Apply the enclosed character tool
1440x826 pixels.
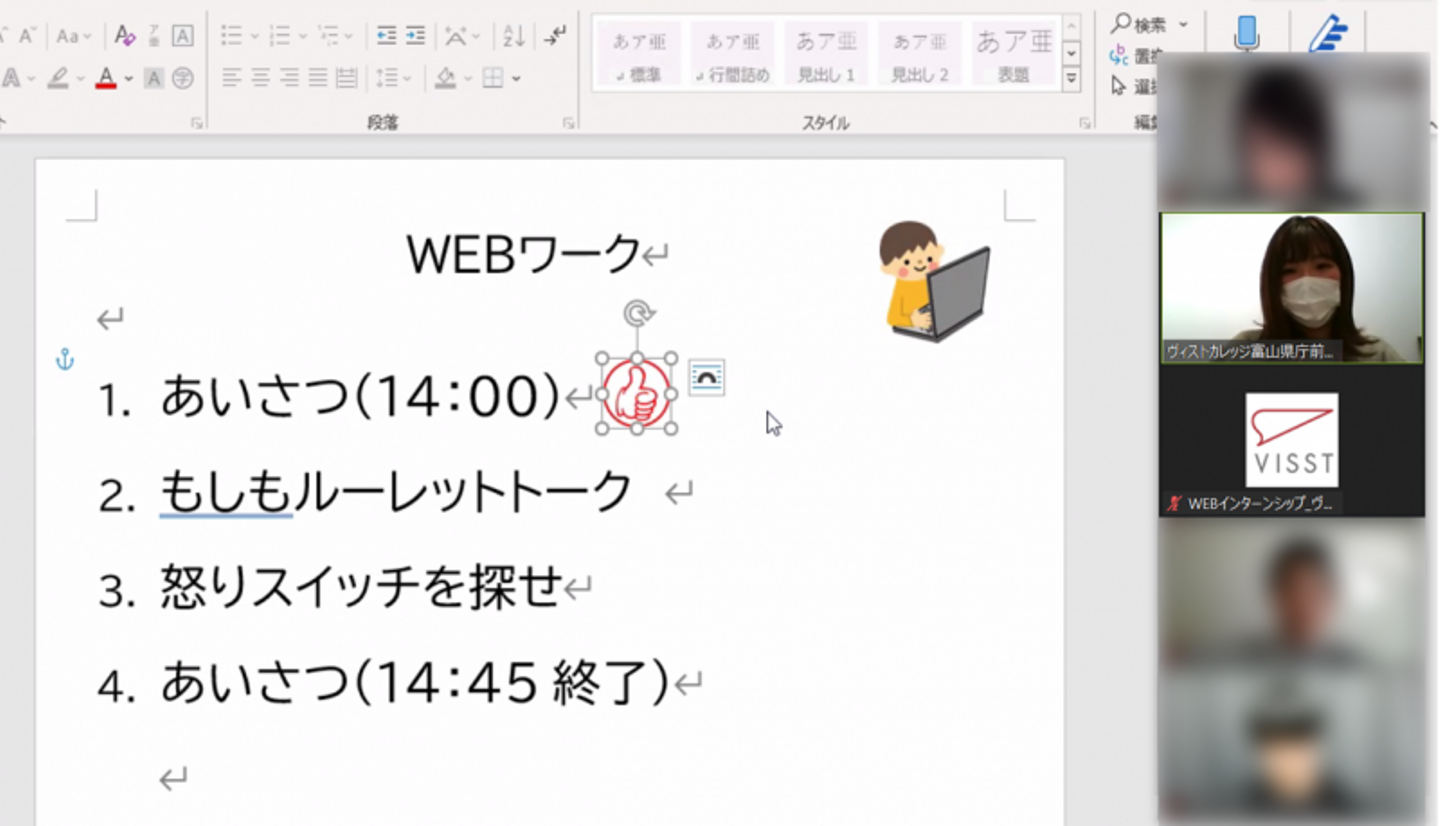tap(182, 78)
